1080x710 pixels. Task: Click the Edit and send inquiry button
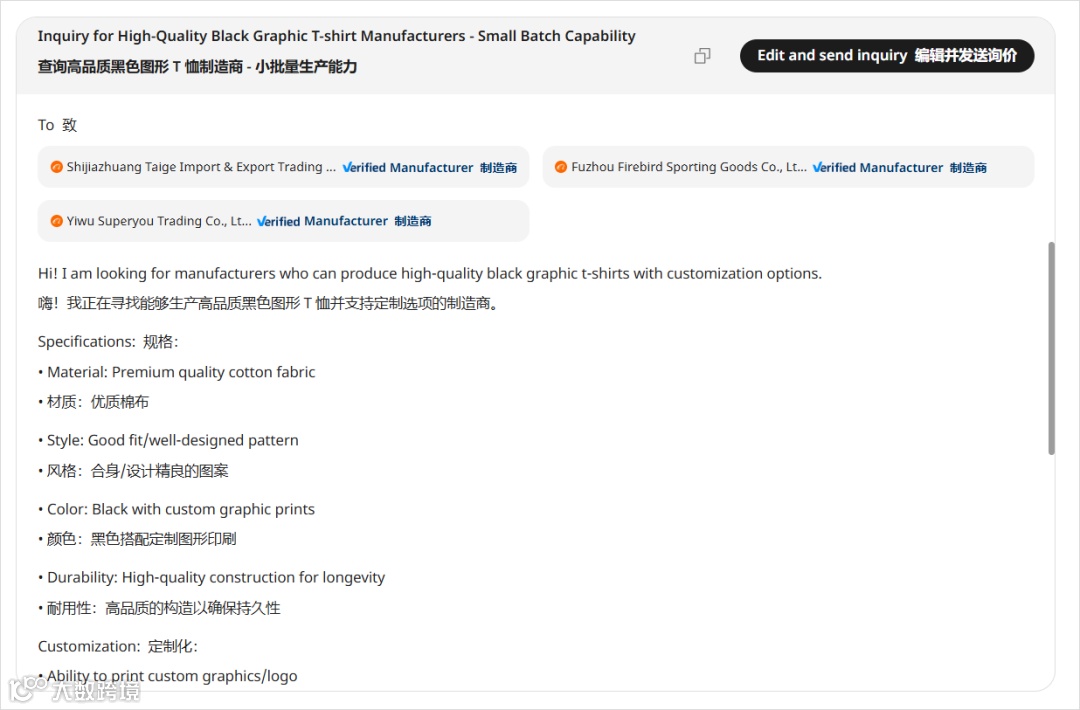pyautogui.click(x=886, y=56)
